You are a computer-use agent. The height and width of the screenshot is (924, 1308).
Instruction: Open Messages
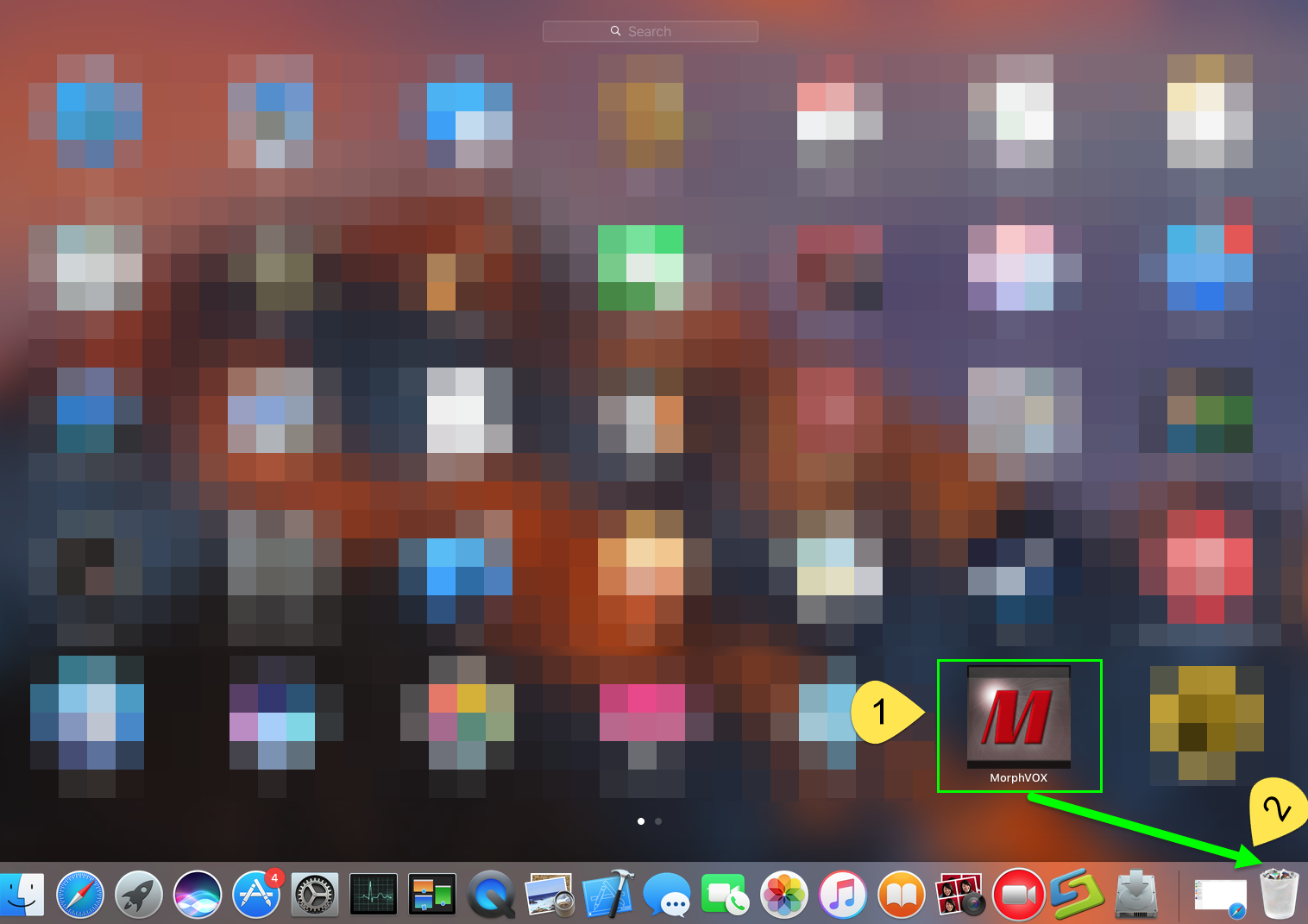[x=666, y=895]
